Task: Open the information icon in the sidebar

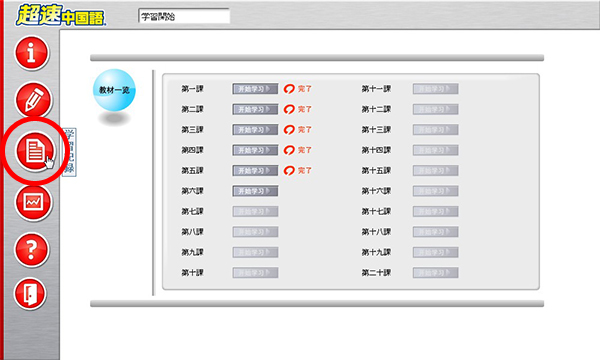Action: click(32, 53)
